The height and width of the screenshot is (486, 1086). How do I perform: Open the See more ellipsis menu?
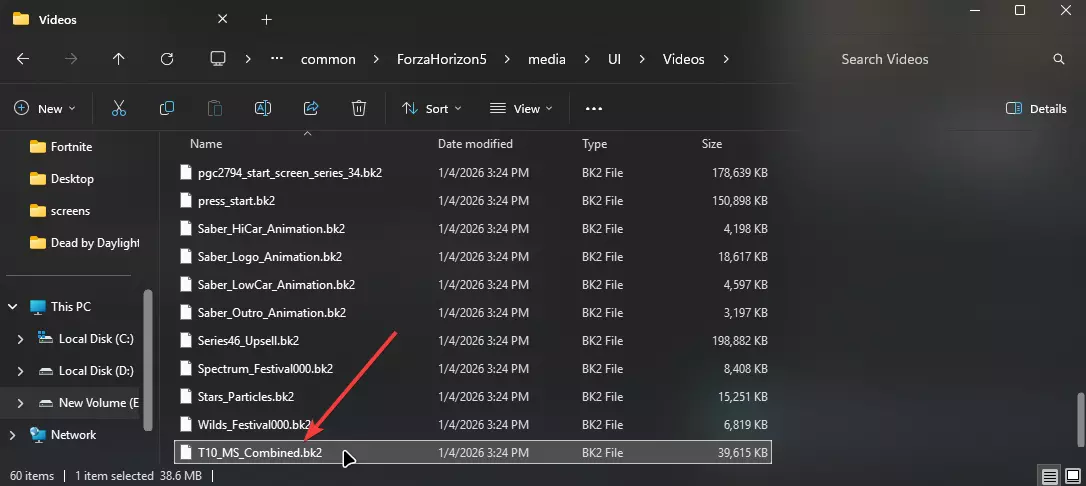coord(594,108)
